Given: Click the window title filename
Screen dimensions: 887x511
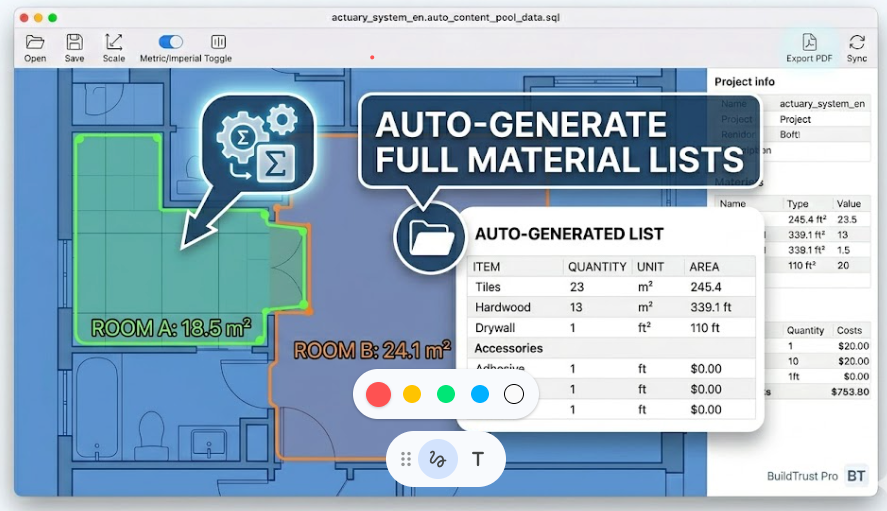Looking at the screenshot, I should pos(446,18).
